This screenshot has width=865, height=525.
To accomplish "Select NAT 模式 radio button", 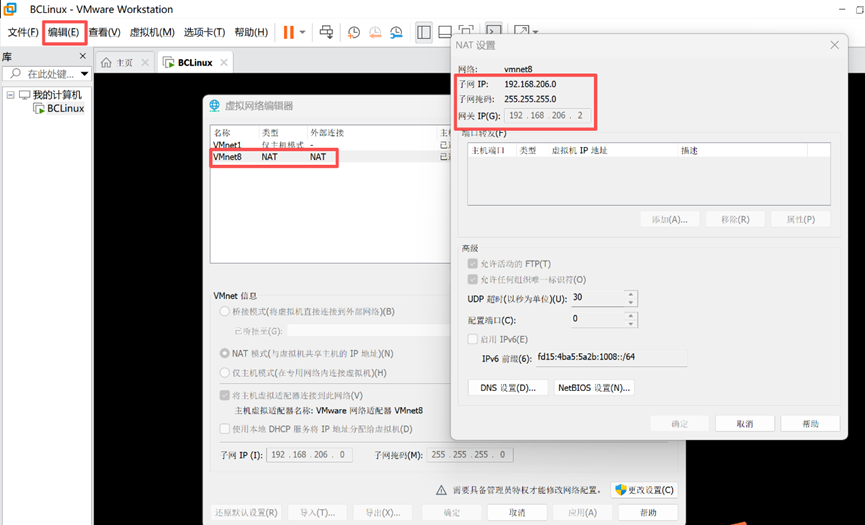I will tap(225, 353).
